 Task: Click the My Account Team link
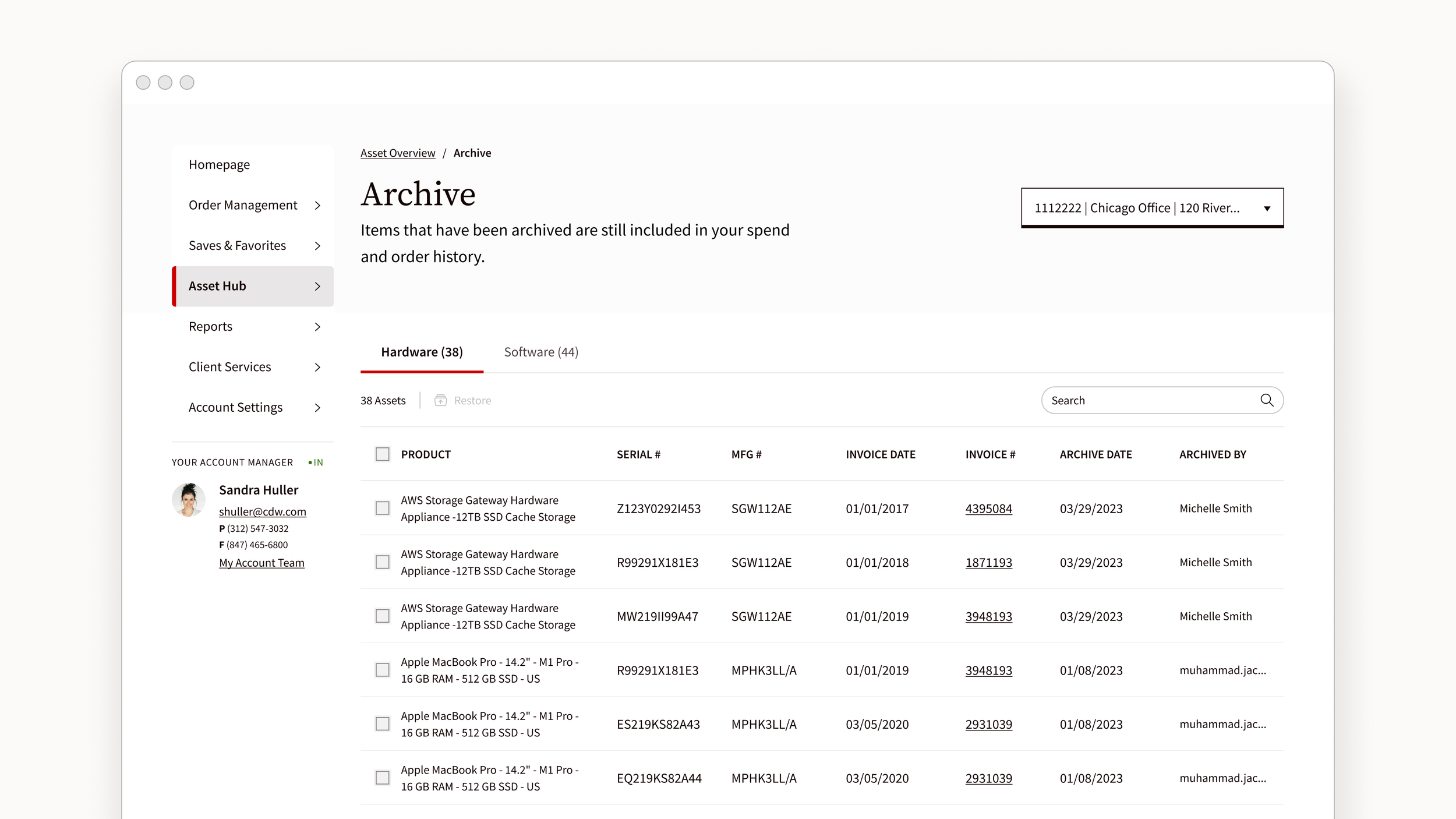point(261,563)
